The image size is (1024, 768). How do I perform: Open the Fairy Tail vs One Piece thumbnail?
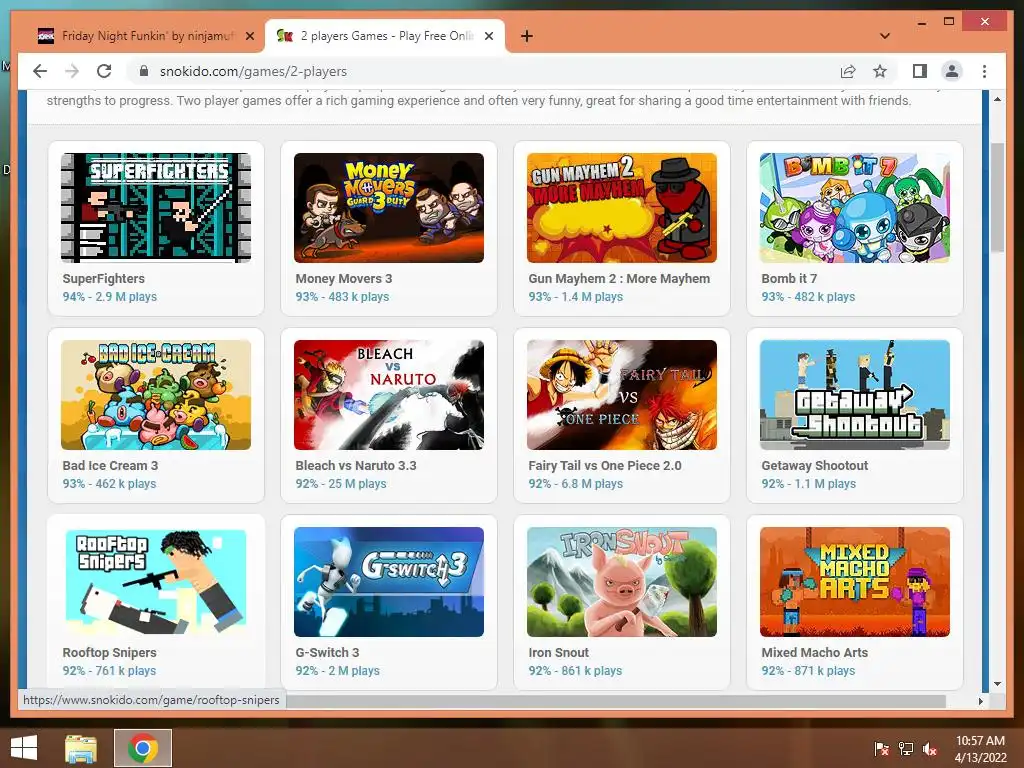(x=622, y=394)
